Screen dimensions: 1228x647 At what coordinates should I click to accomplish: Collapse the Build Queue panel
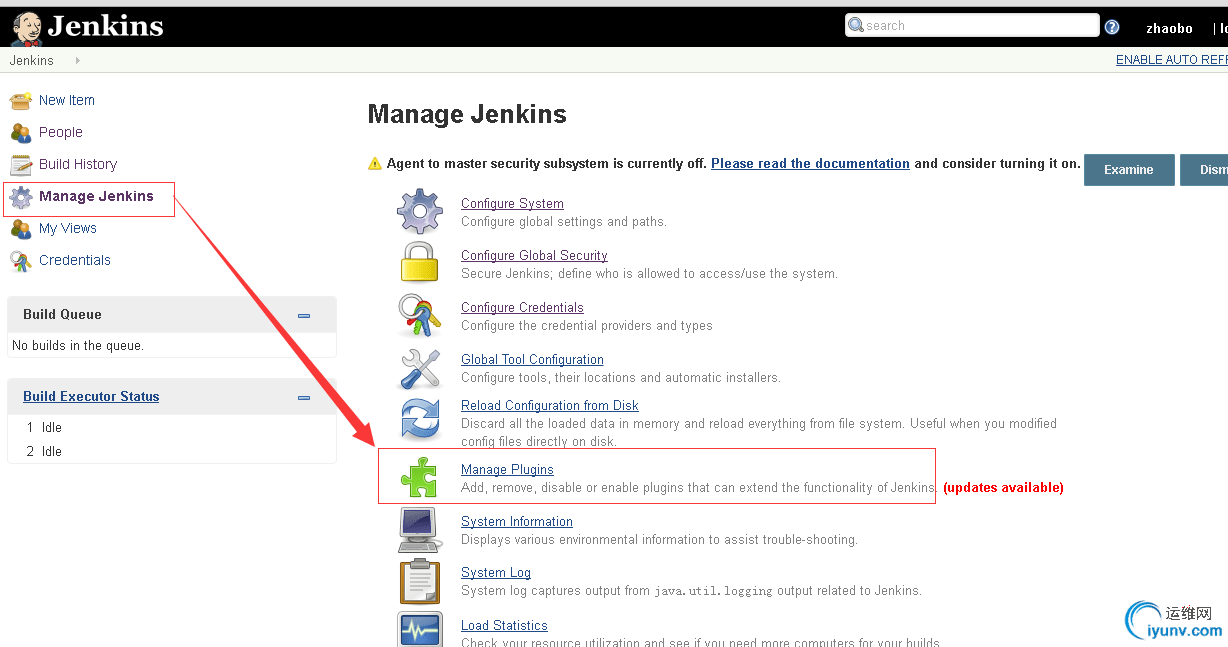click(304, 315)
